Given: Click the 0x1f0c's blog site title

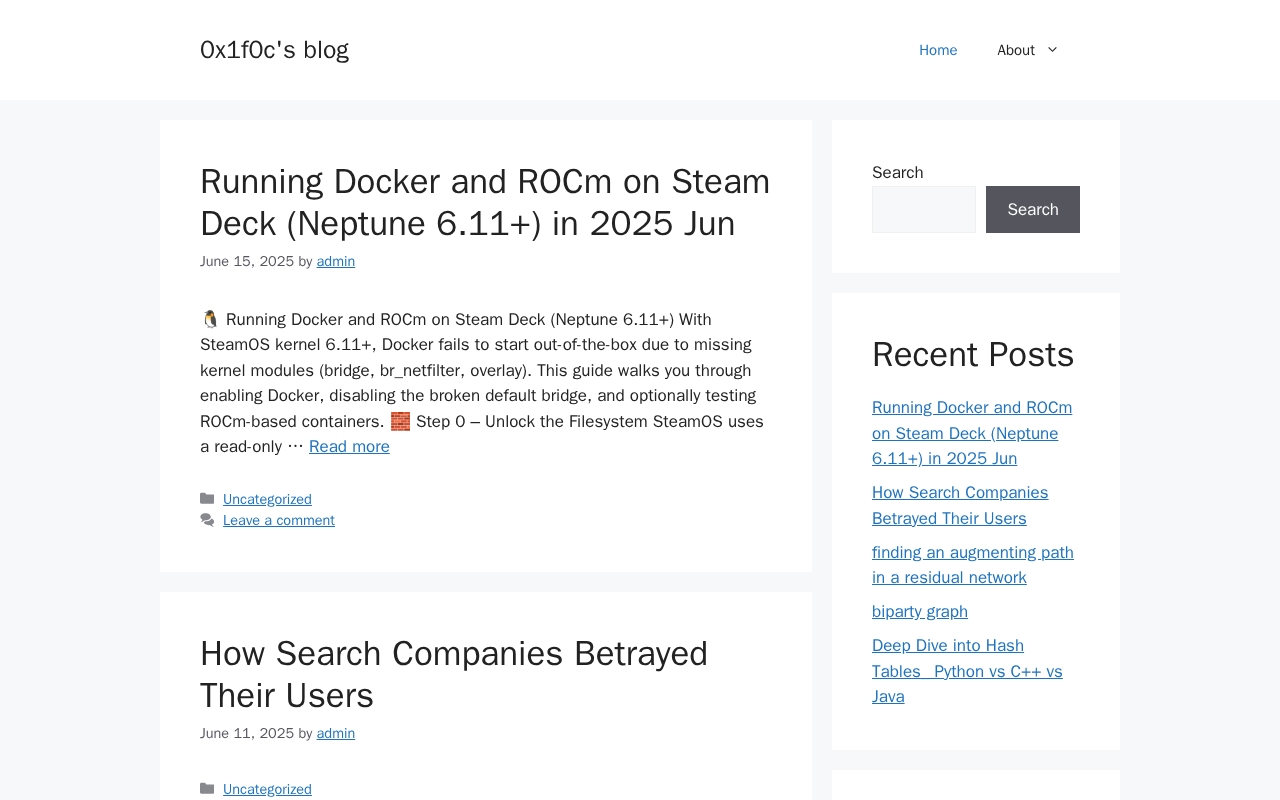Looking at the screenshot, I should (274, 49).
